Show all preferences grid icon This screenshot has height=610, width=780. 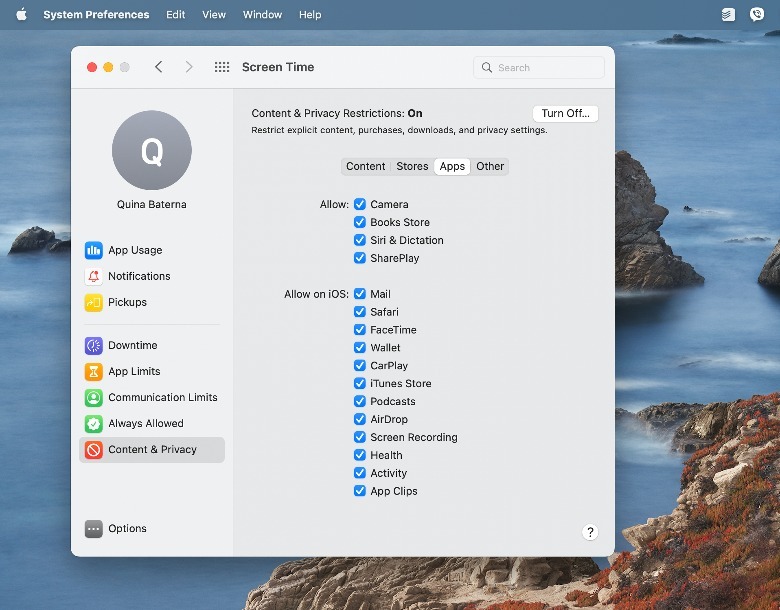pos(222,67)
